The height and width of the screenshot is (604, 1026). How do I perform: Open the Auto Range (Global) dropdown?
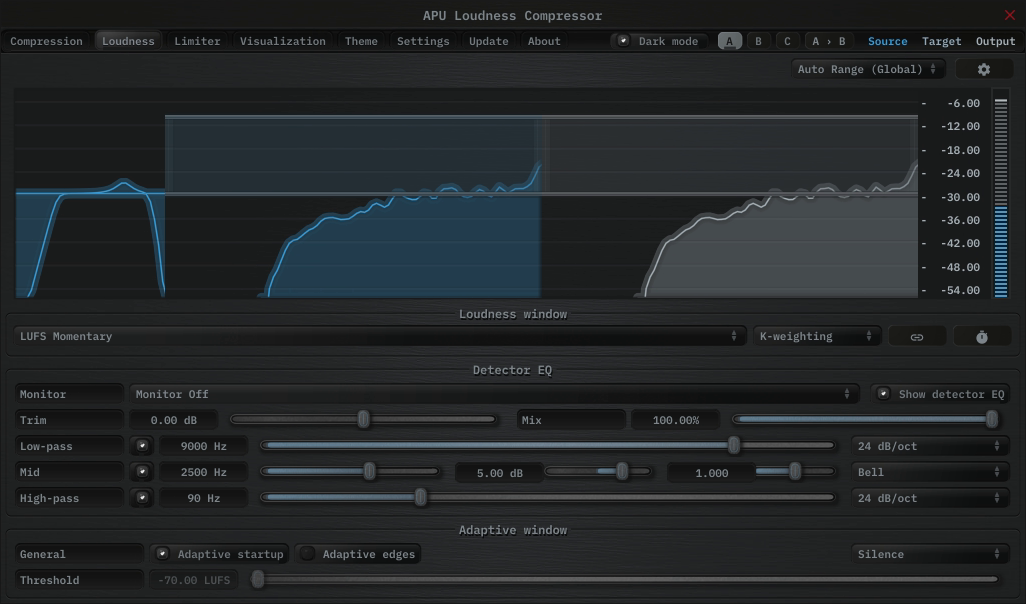868,68
